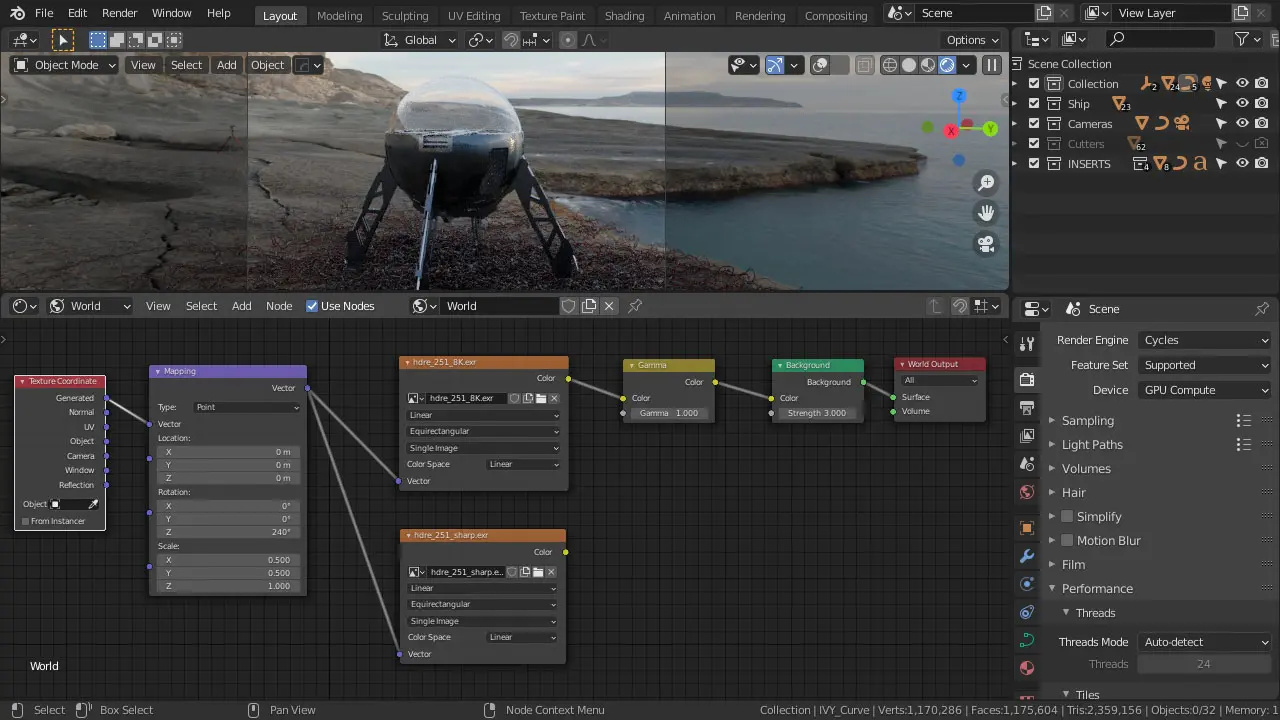The image size is (1280, 720).
Task: Select the Tweak select tool icon
Action: [x=63, y=40]
